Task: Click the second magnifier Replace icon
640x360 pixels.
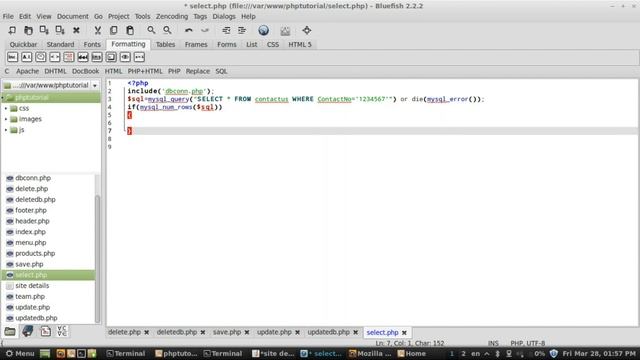Action: tap(167, 30)
